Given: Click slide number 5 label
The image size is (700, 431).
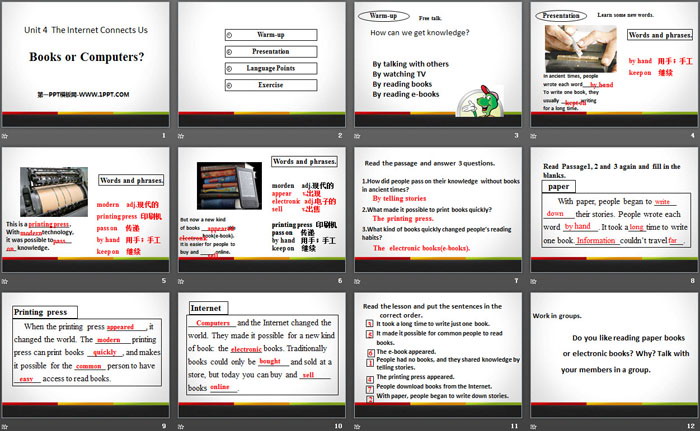Looking at the screenshot, I should pos(164,280).
